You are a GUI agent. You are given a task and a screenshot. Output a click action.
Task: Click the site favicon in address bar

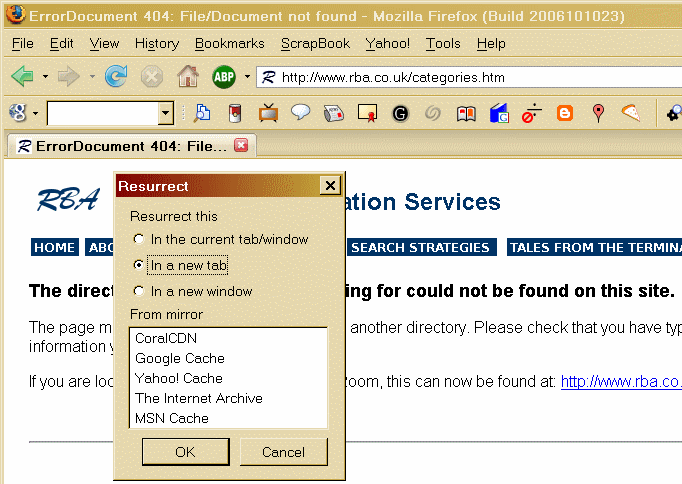[268, 77]
